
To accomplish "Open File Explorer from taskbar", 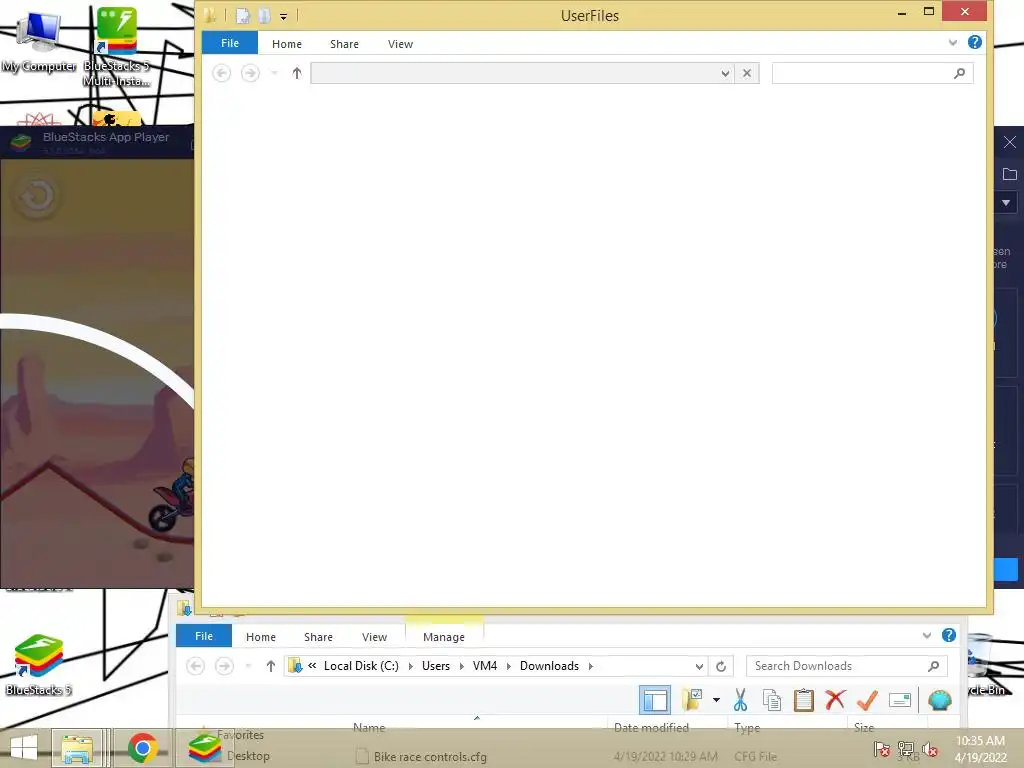I will pyautogui.click(x=76, y=748).
